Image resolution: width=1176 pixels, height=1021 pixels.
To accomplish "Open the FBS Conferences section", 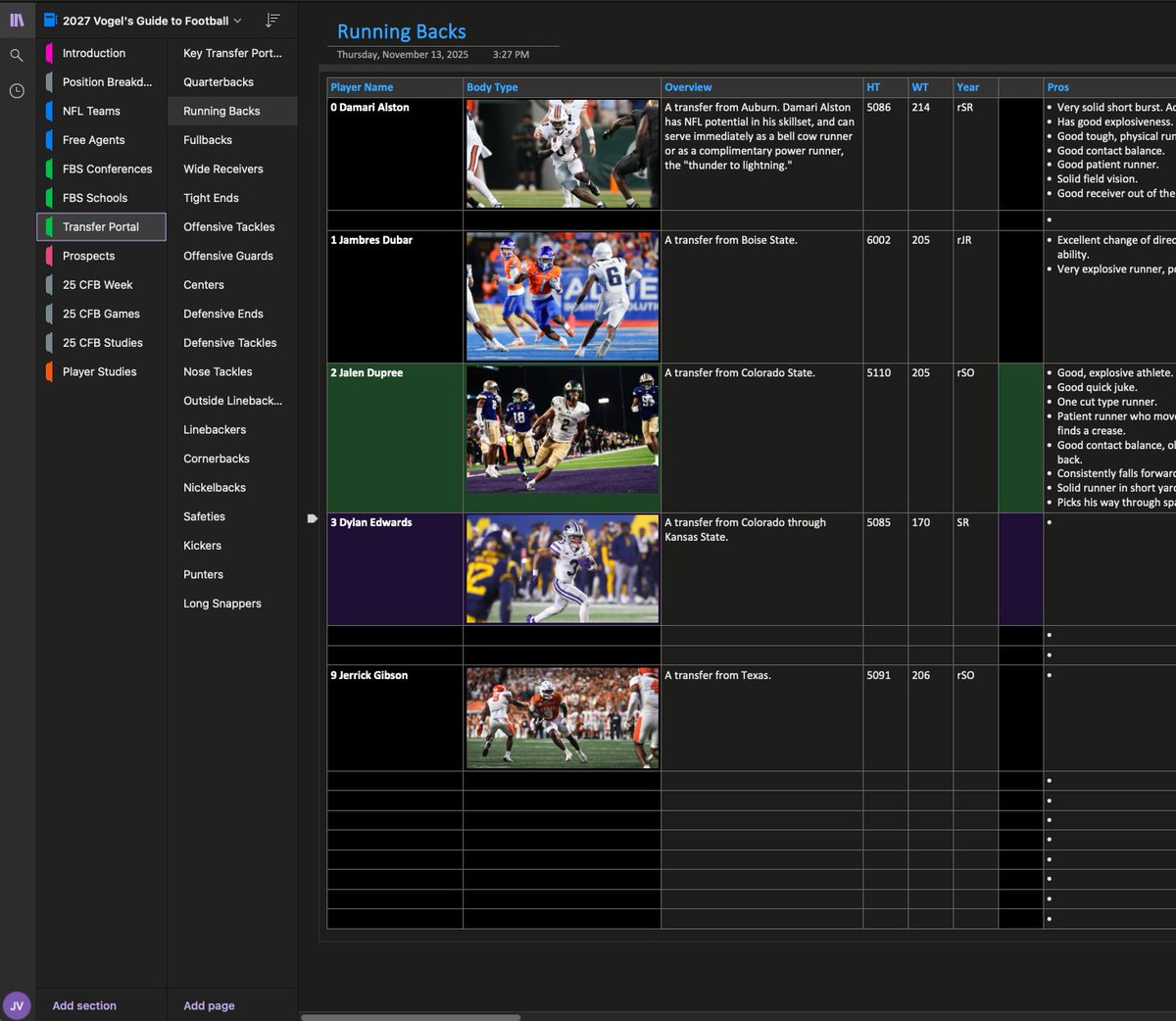I will click(x=101, y=169).
